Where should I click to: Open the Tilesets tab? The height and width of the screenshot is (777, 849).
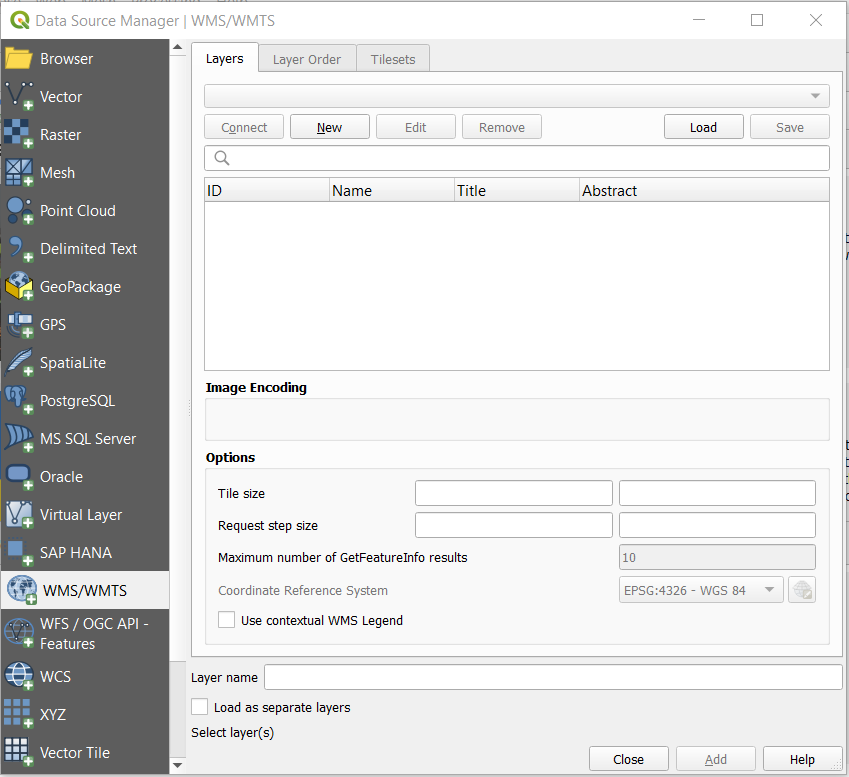point(393,59)
